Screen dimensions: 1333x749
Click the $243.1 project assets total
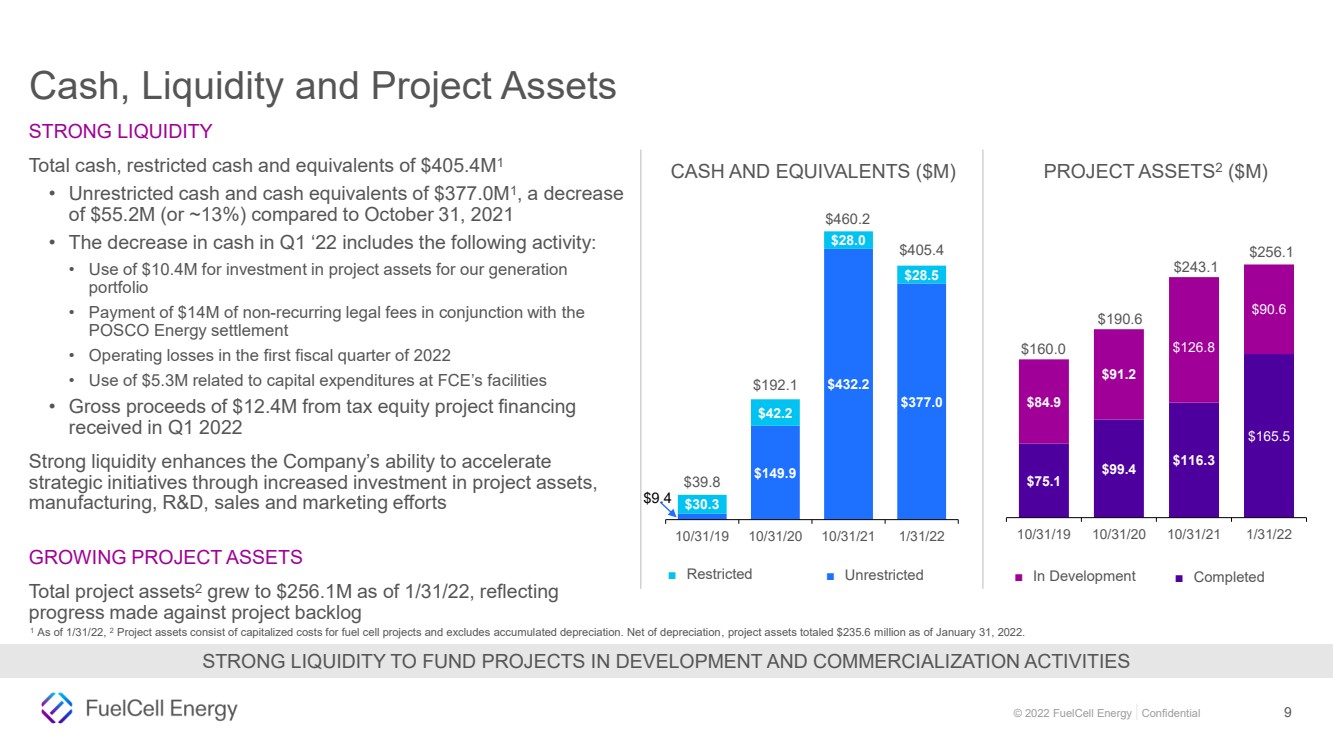[1194, 267]
